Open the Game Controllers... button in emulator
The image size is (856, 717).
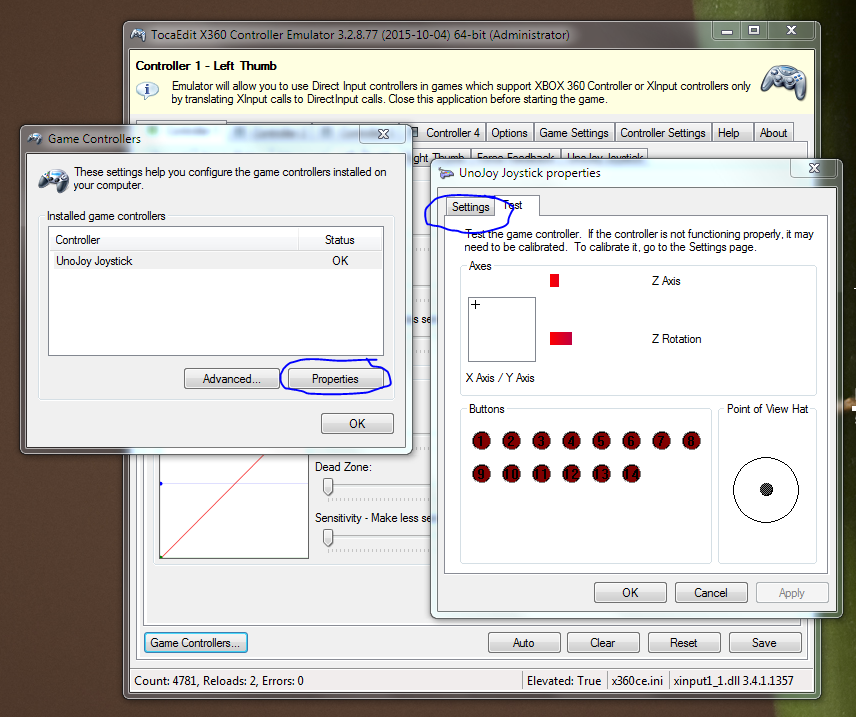[x=195, y=643]
